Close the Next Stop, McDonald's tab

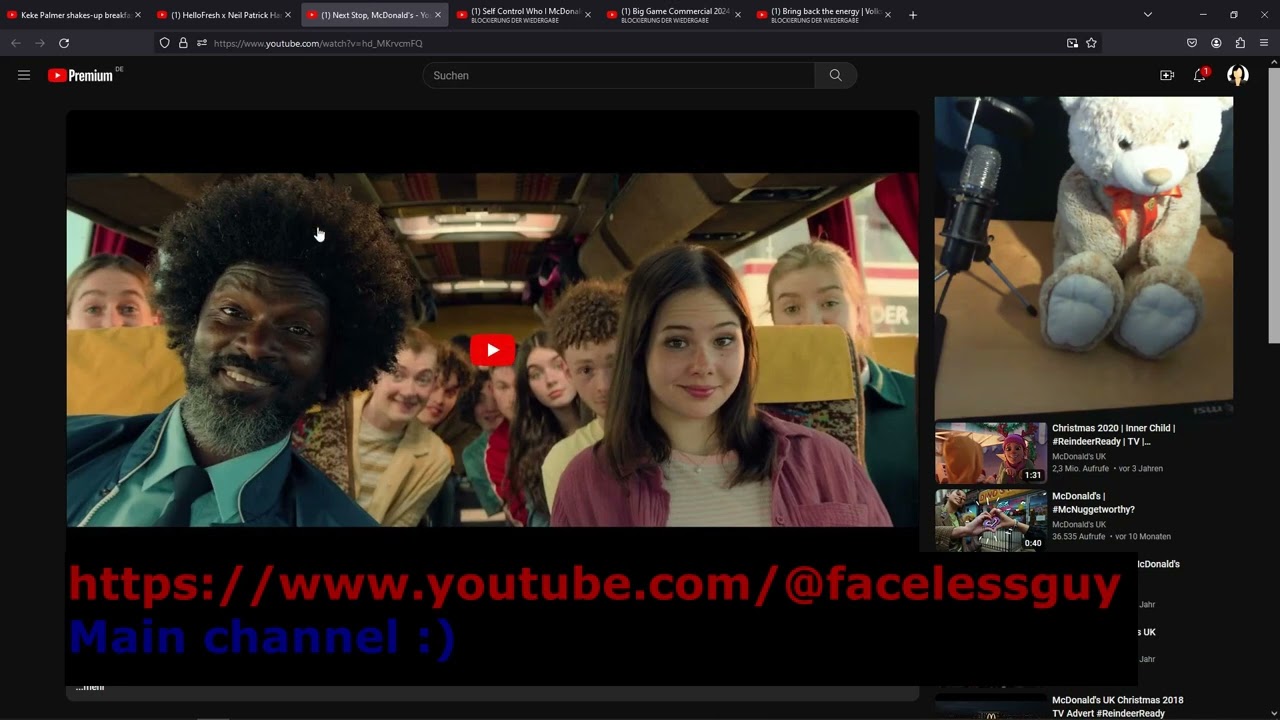click(438, 15)
